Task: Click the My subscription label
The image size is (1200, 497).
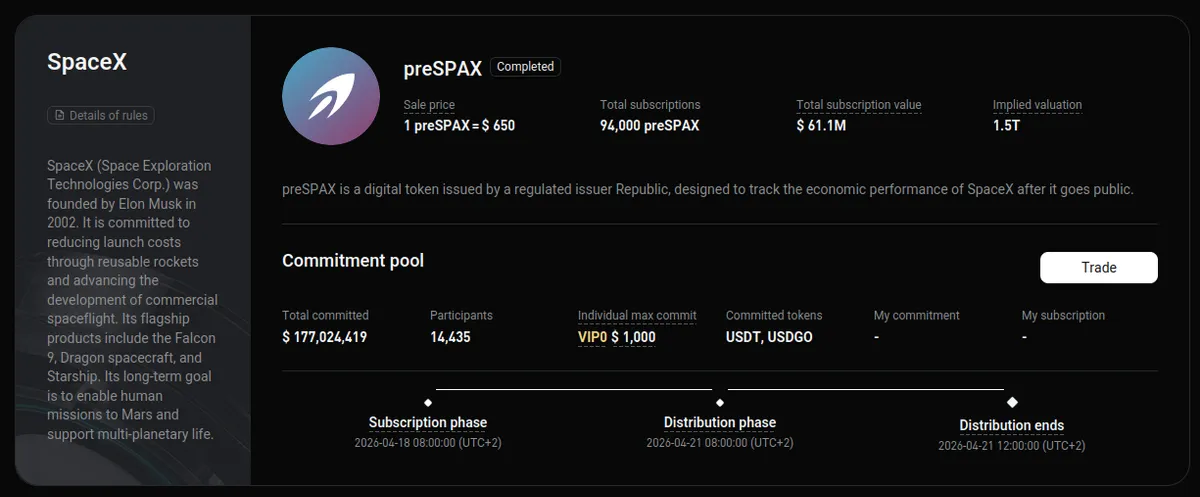Action: pyautogui.click(x=1063, y=315)
